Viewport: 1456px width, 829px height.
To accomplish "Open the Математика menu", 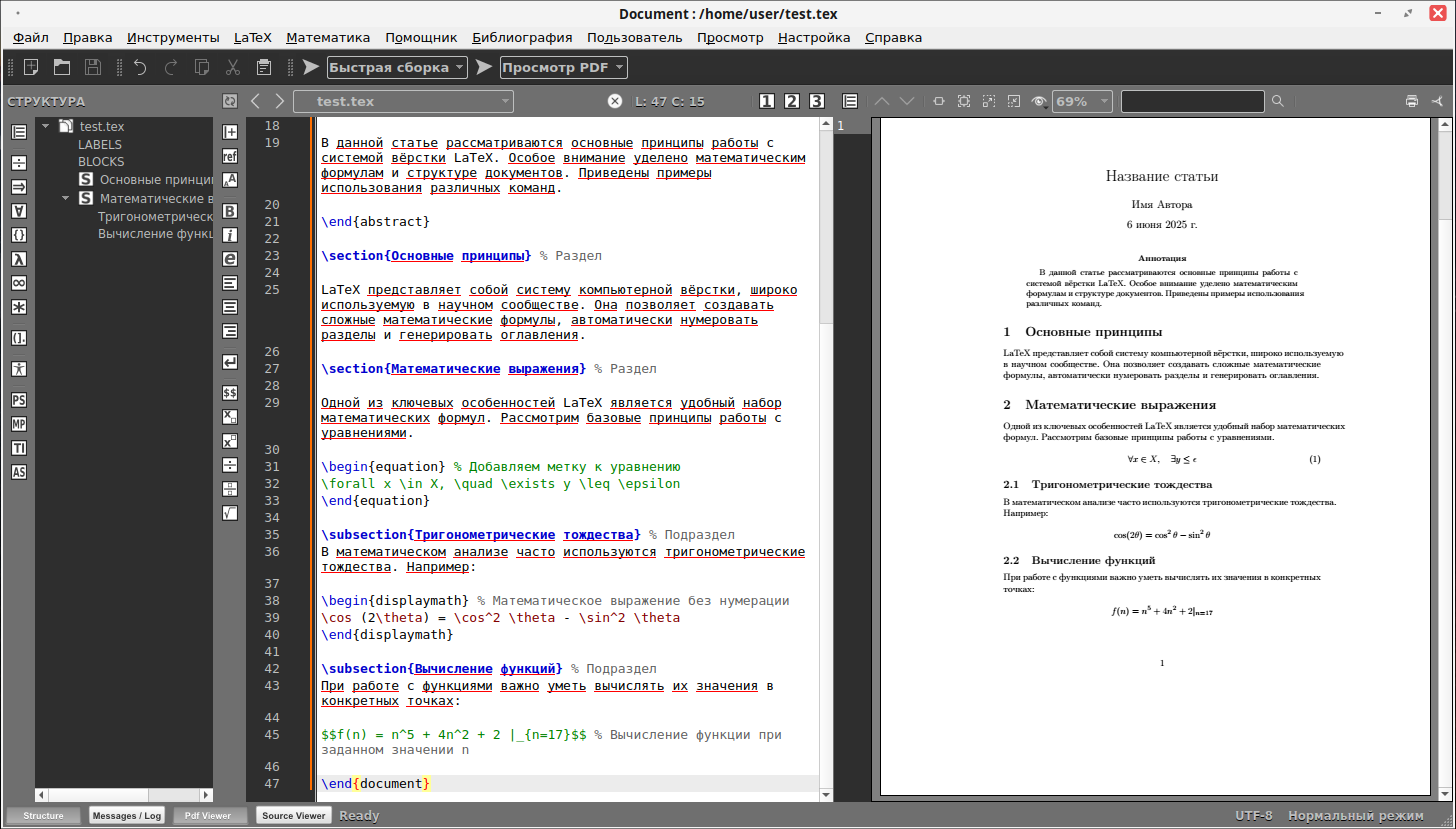I will [328, 37].
